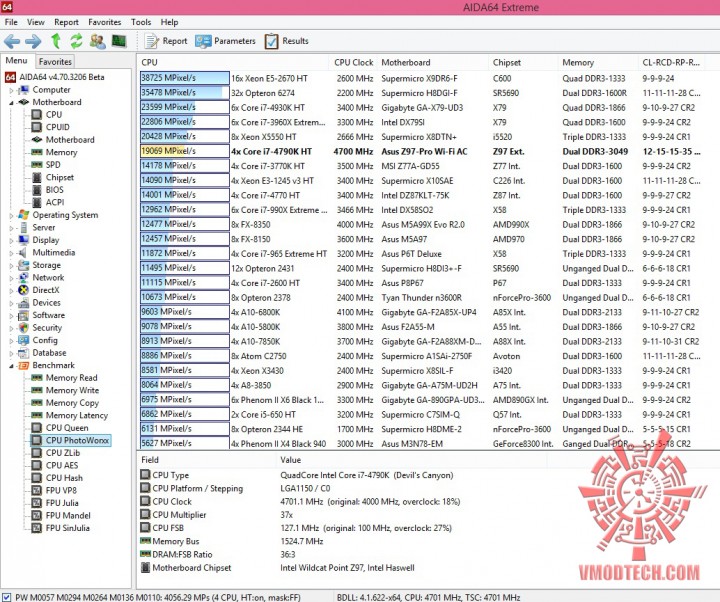The image size is (720, 602).
Task: Open the Results toolbar button
Action: point(287,41)
